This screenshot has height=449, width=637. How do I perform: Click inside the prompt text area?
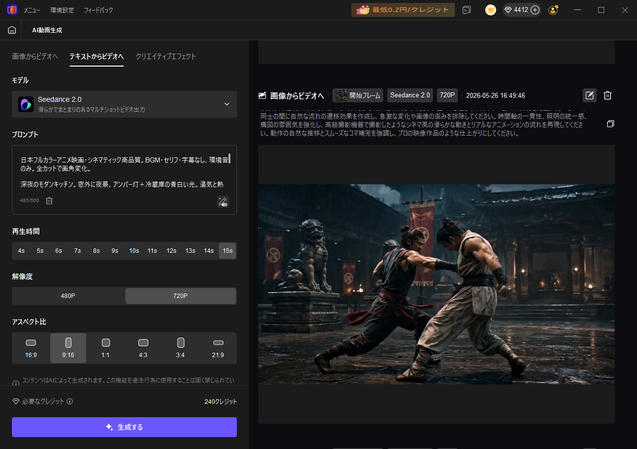[x=124, y=173]
